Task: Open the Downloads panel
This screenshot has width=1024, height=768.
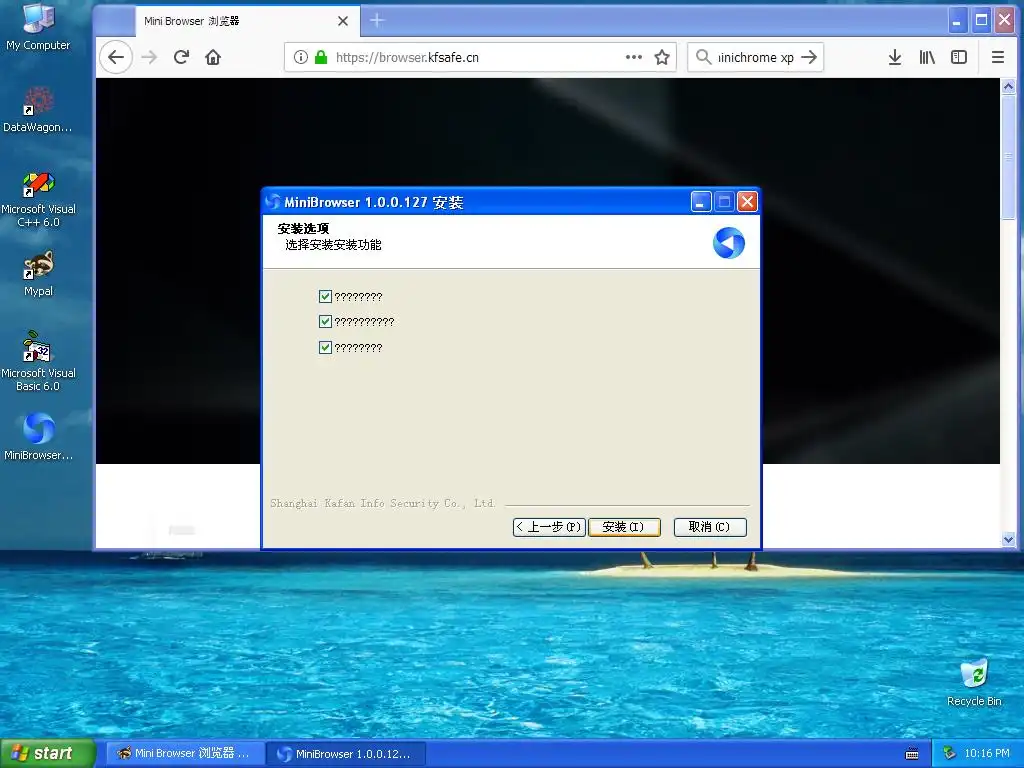Action: click(x=895, y=57)
